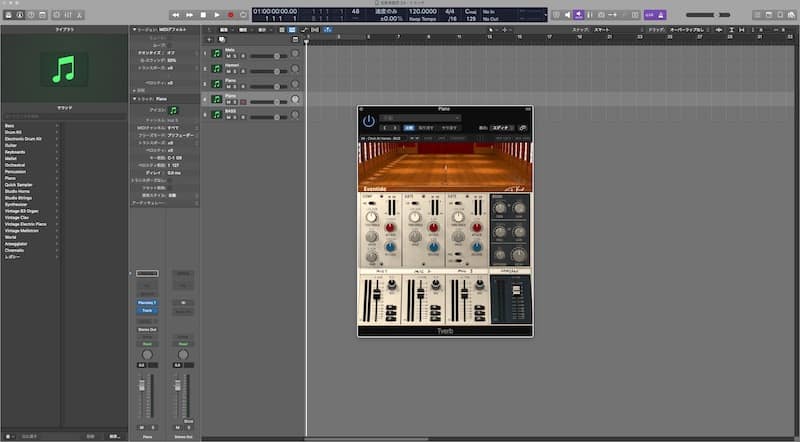Open the Smart Controls pane

tap(57, 15)
